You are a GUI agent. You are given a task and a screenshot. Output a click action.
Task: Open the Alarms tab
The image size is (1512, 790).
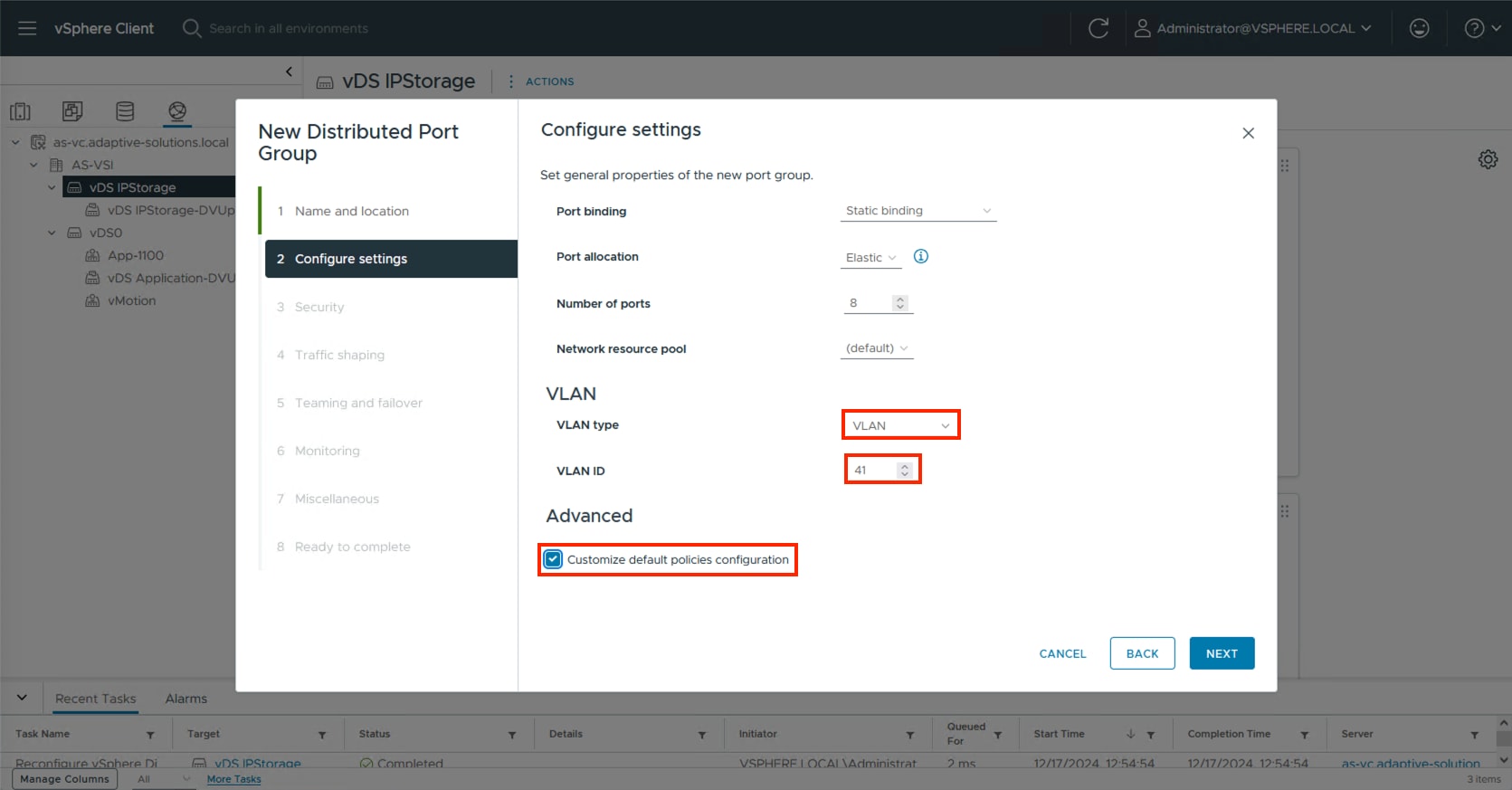[186, 699]
